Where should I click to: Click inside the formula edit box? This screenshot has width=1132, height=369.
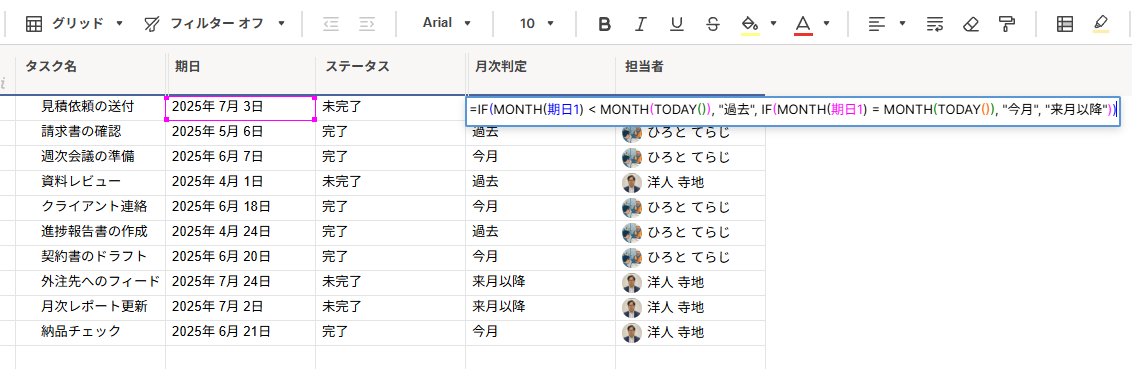pos(793,111)
